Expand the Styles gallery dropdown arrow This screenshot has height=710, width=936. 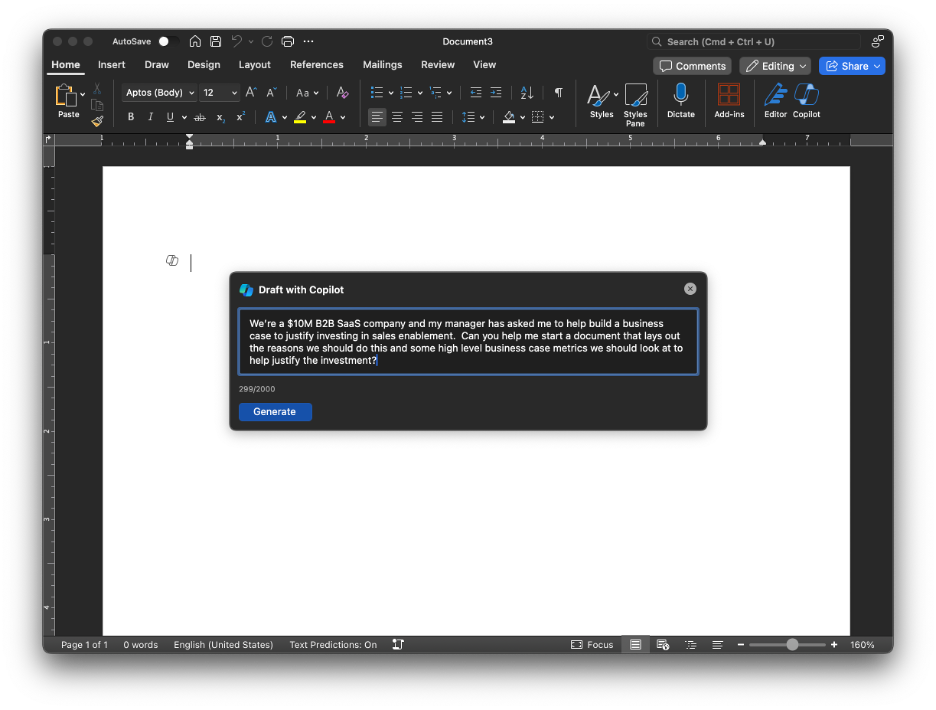pyautogui.click(x=616, y=94)
